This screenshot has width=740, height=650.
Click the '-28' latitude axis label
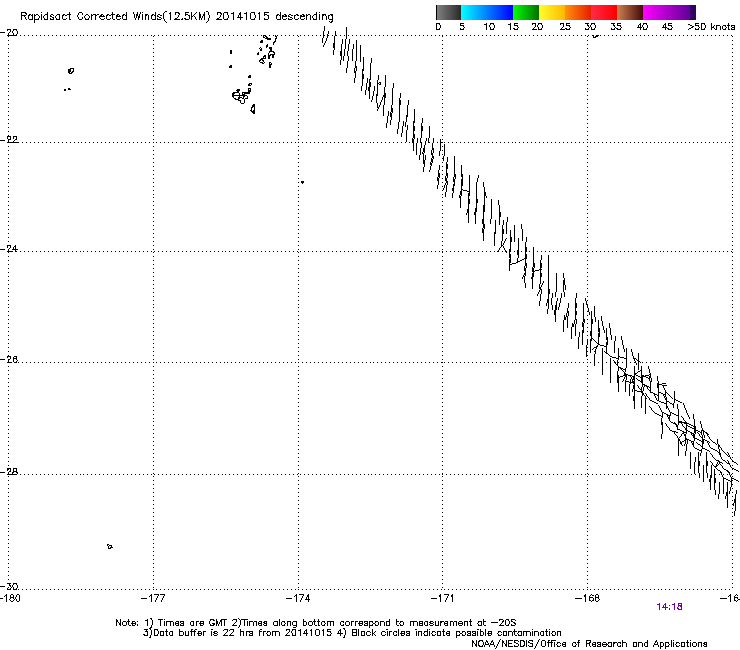(9, 472)
